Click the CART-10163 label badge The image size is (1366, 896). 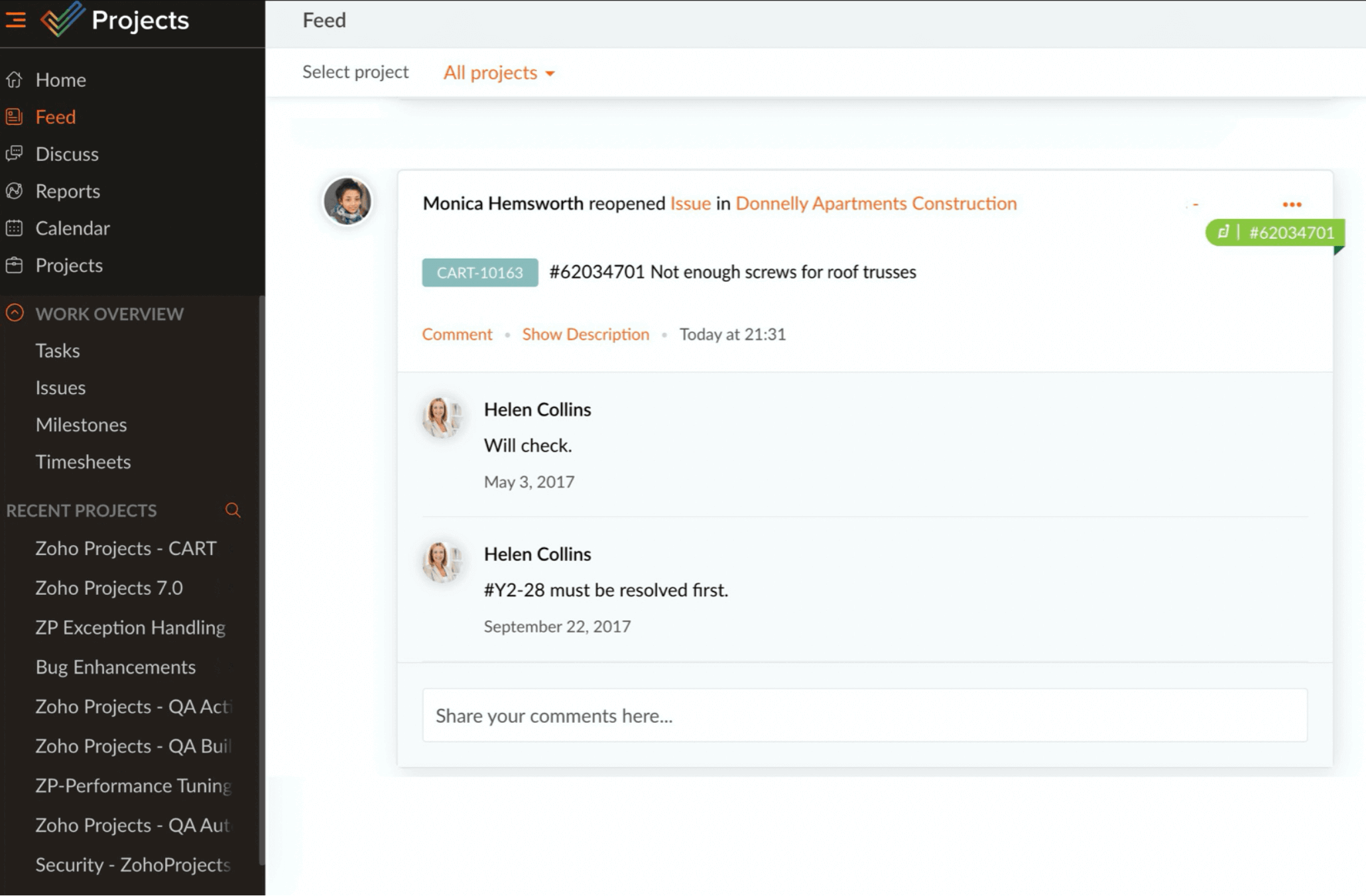pos(480,273)
